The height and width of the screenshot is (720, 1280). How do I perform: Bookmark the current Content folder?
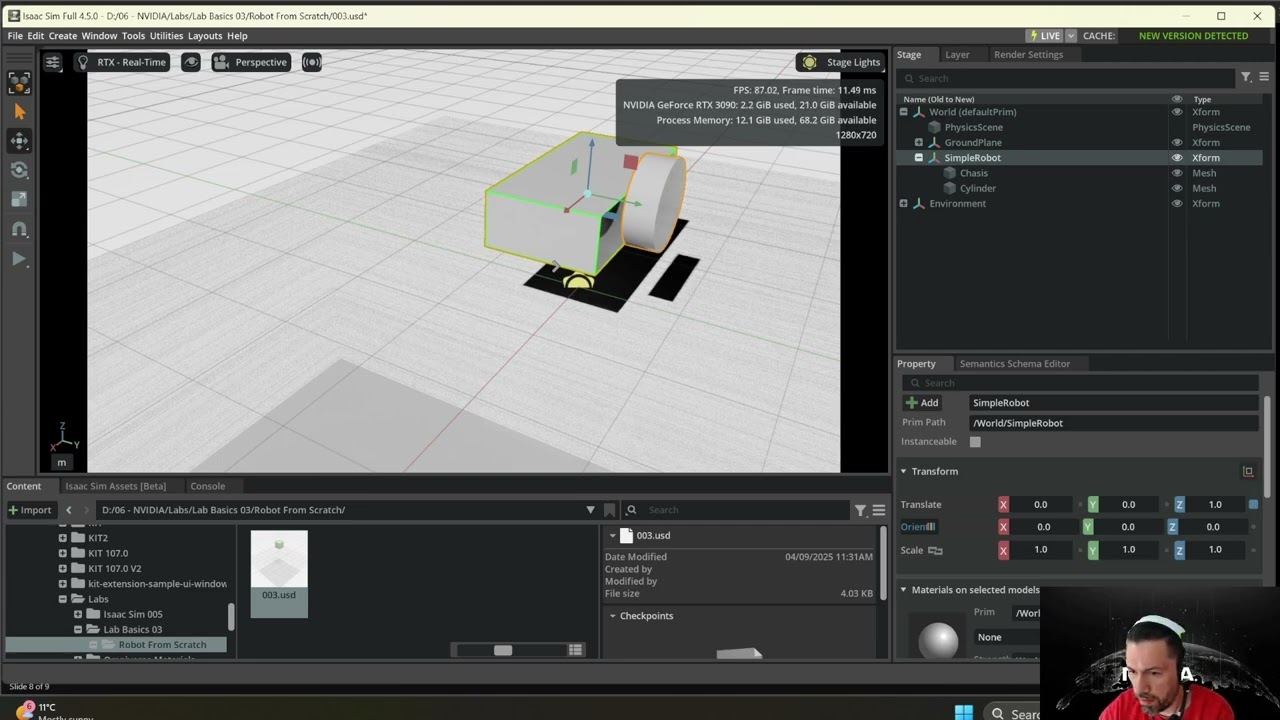(609, 510)
